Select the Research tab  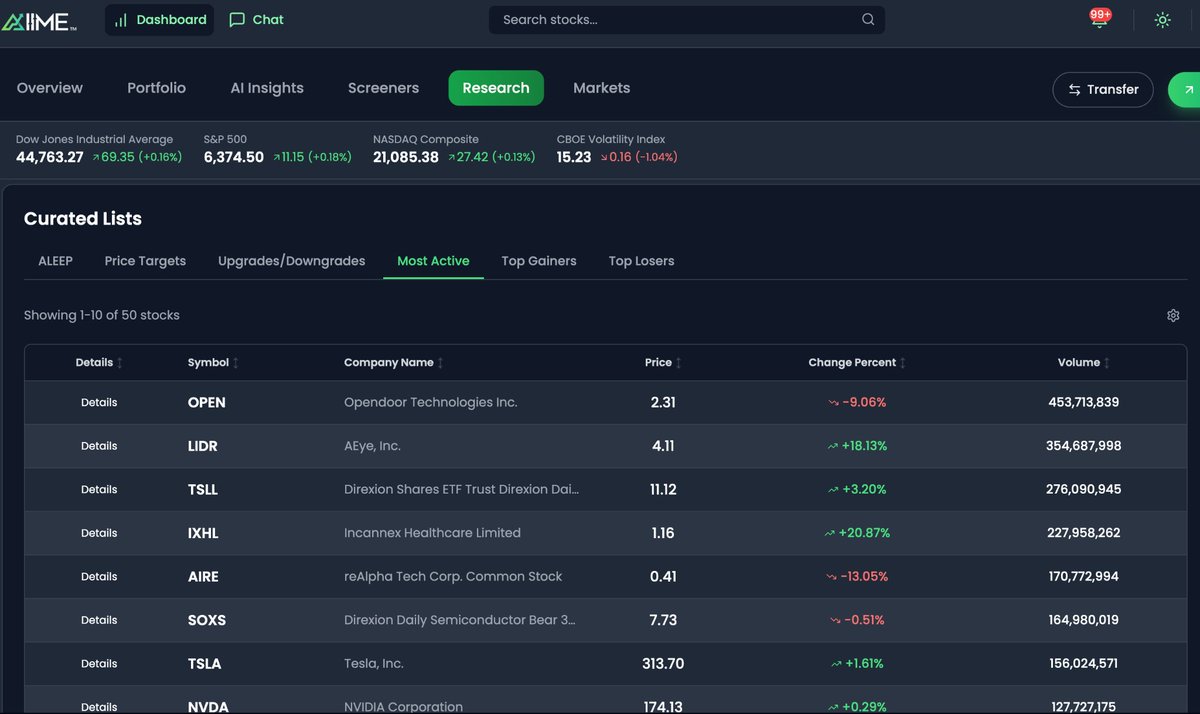pyautogui.click(x=496, y=88)
